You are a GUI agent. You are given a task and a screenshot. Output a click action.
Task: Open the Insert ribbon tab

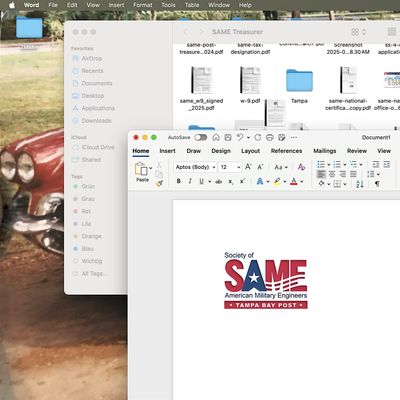167,151
